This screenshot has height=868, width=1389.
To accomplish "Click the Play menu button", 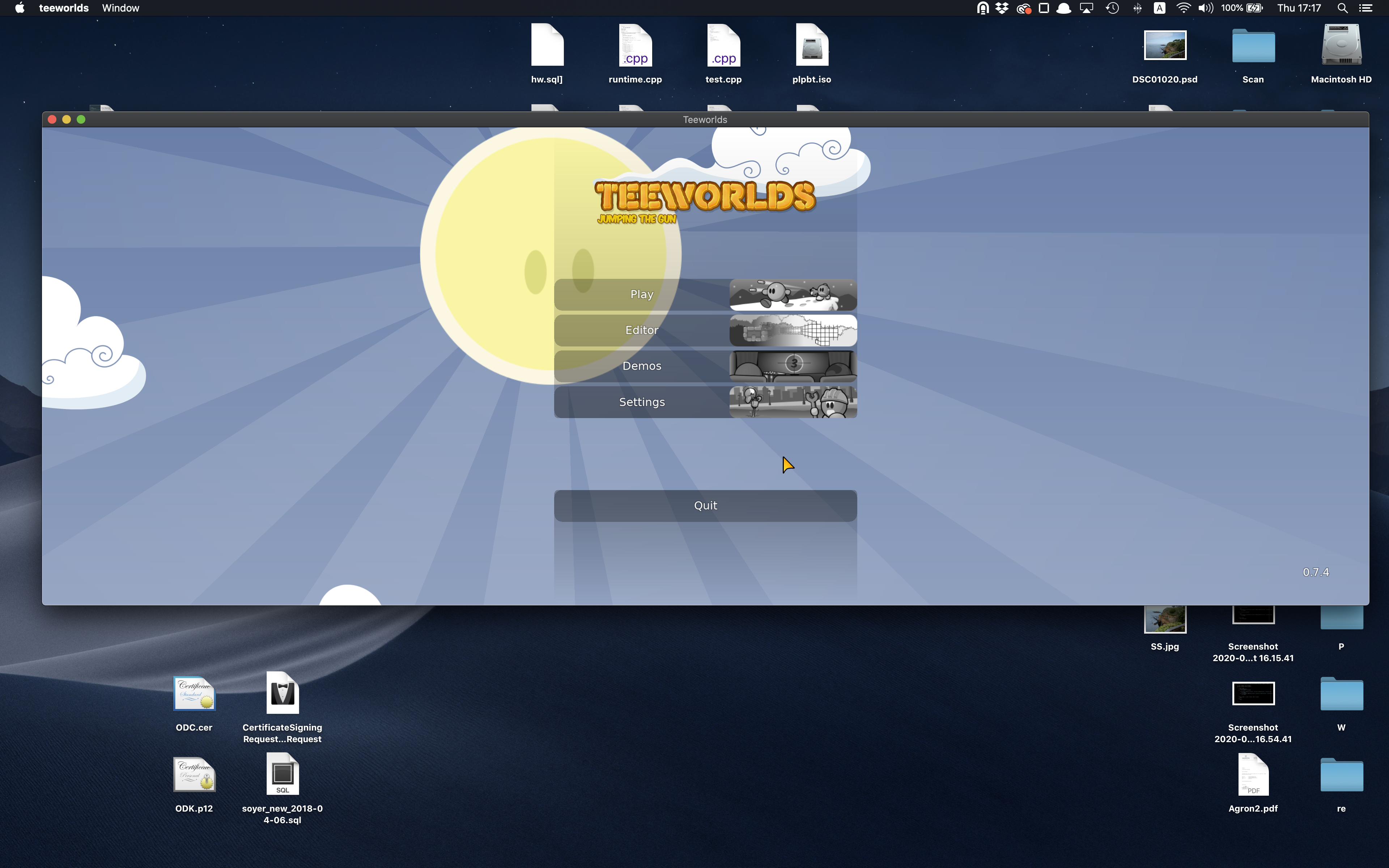I will 705,294.
